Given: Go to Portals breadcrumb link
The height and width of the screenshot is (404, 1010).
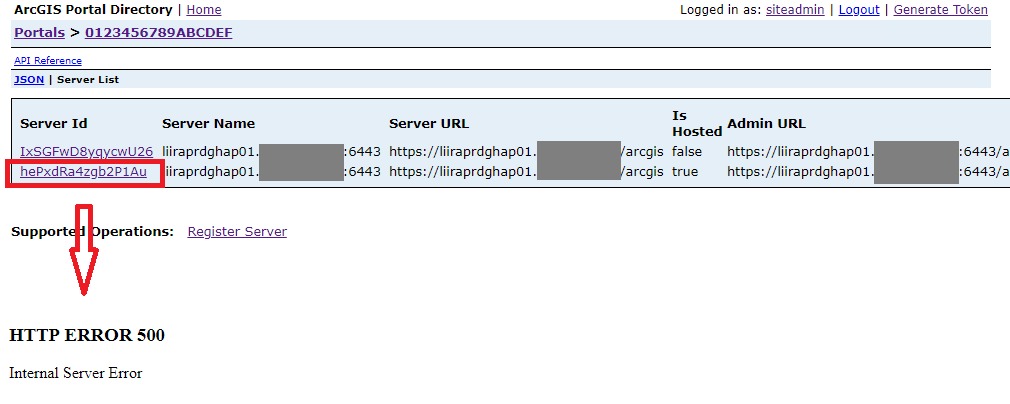Looking at the screenshot, I should 39,33.
